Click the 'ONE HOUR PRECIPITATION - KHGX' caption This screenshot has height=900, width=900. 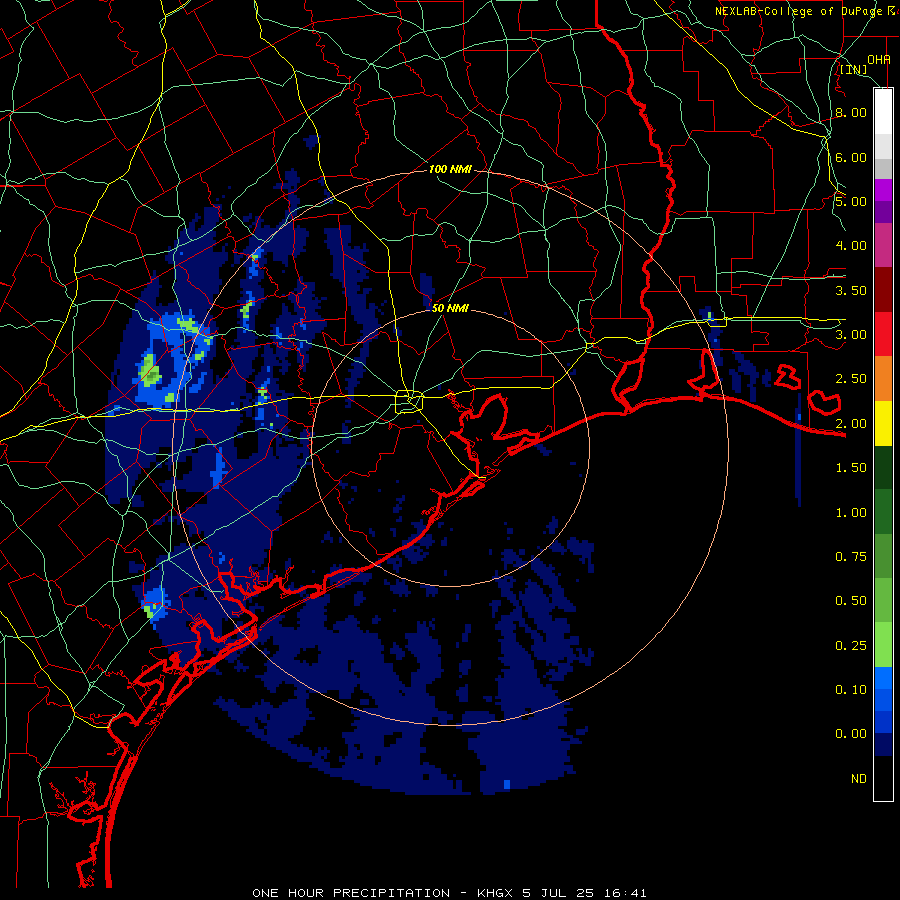pos(385,893)
